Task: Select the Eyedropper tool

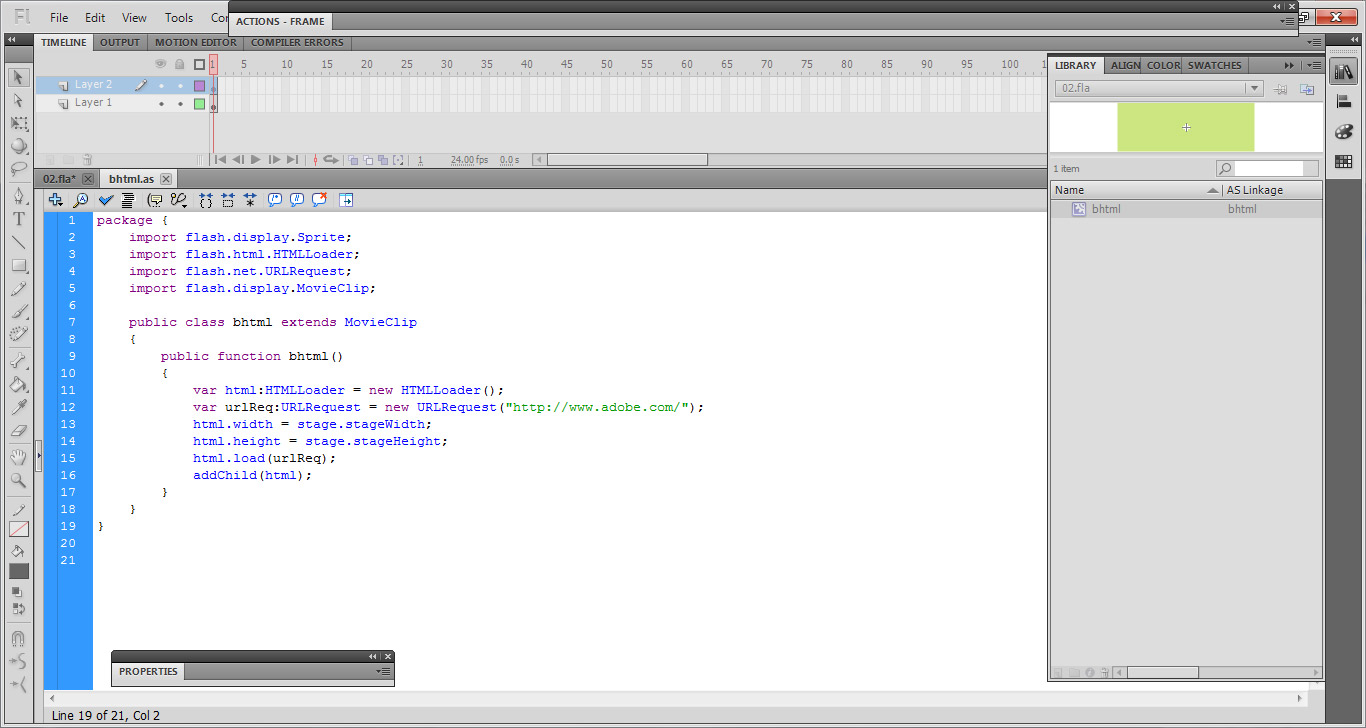Action: [x=18, y=407]
